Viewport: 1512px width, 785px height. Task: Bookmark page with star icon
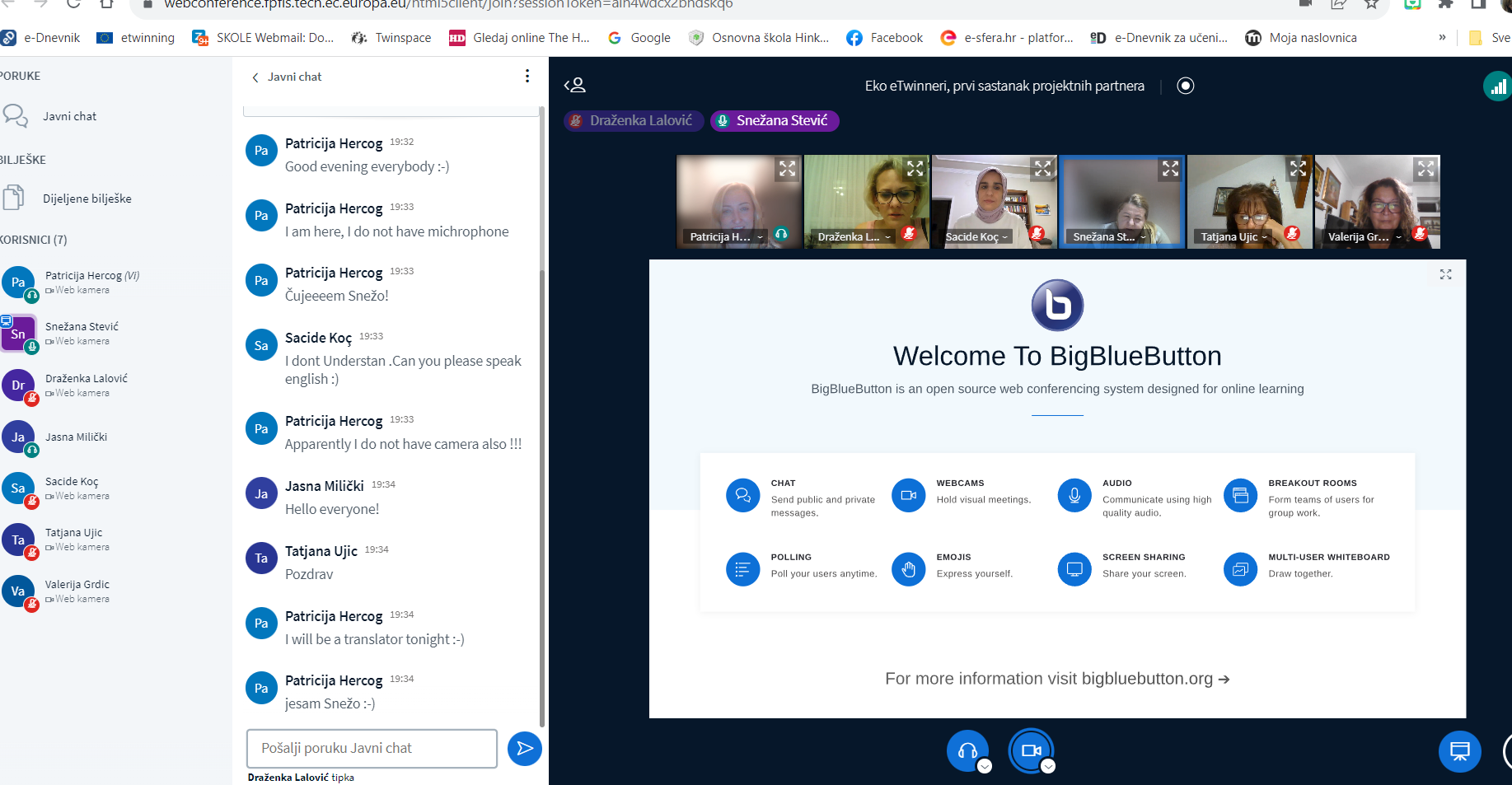(x=1371, y=4)
